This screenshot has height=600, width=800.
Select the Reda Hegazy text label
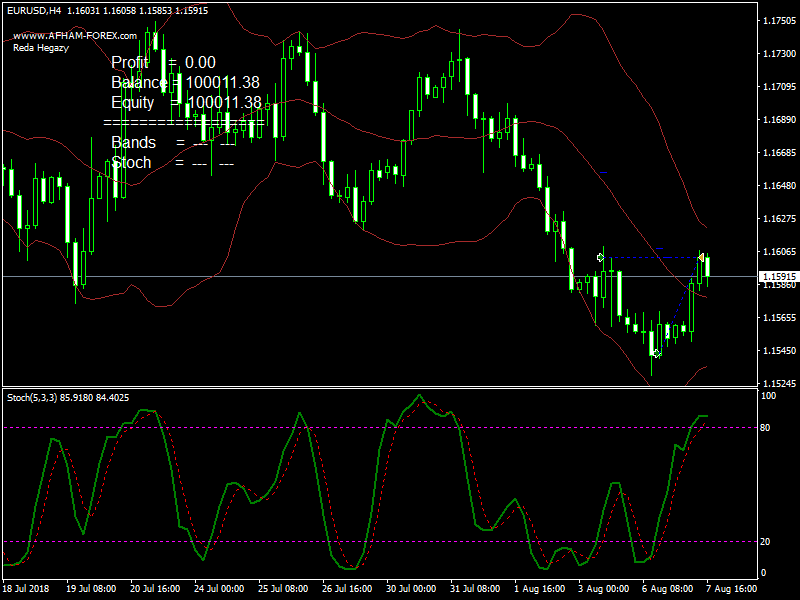pos(41,48)
